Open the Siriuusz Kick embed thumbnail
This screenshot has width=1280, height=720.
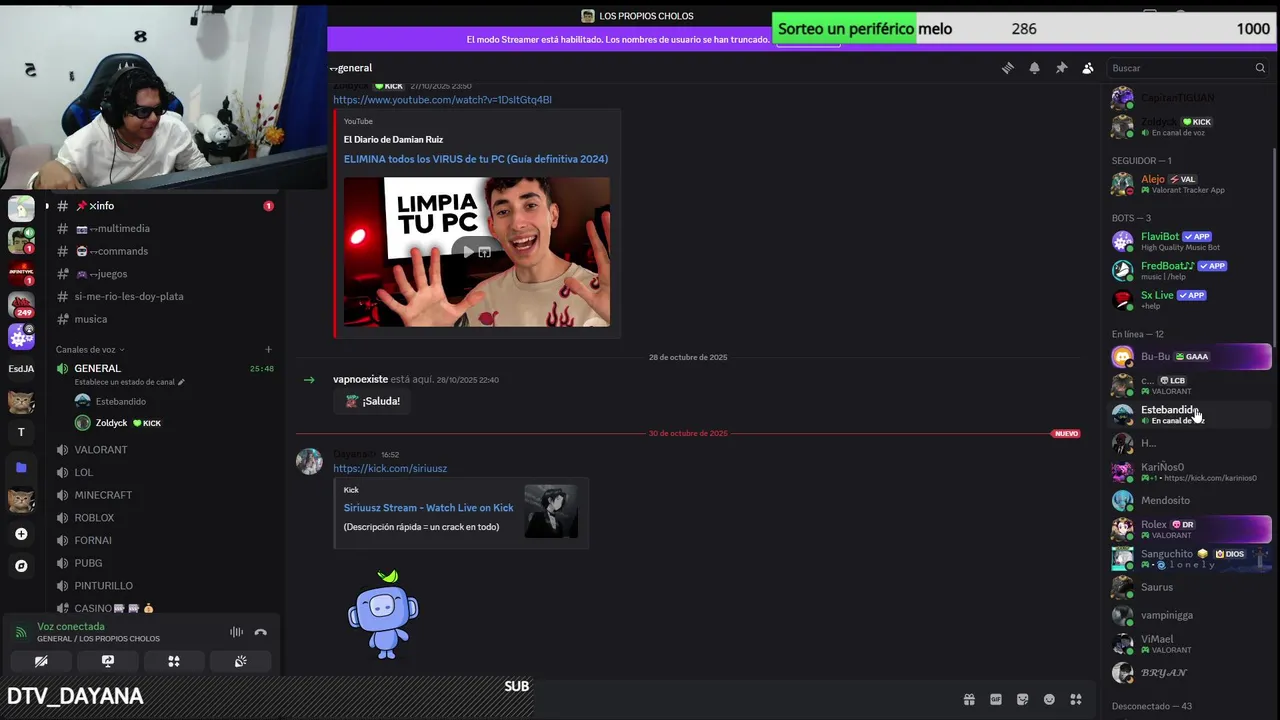point(551,512)
